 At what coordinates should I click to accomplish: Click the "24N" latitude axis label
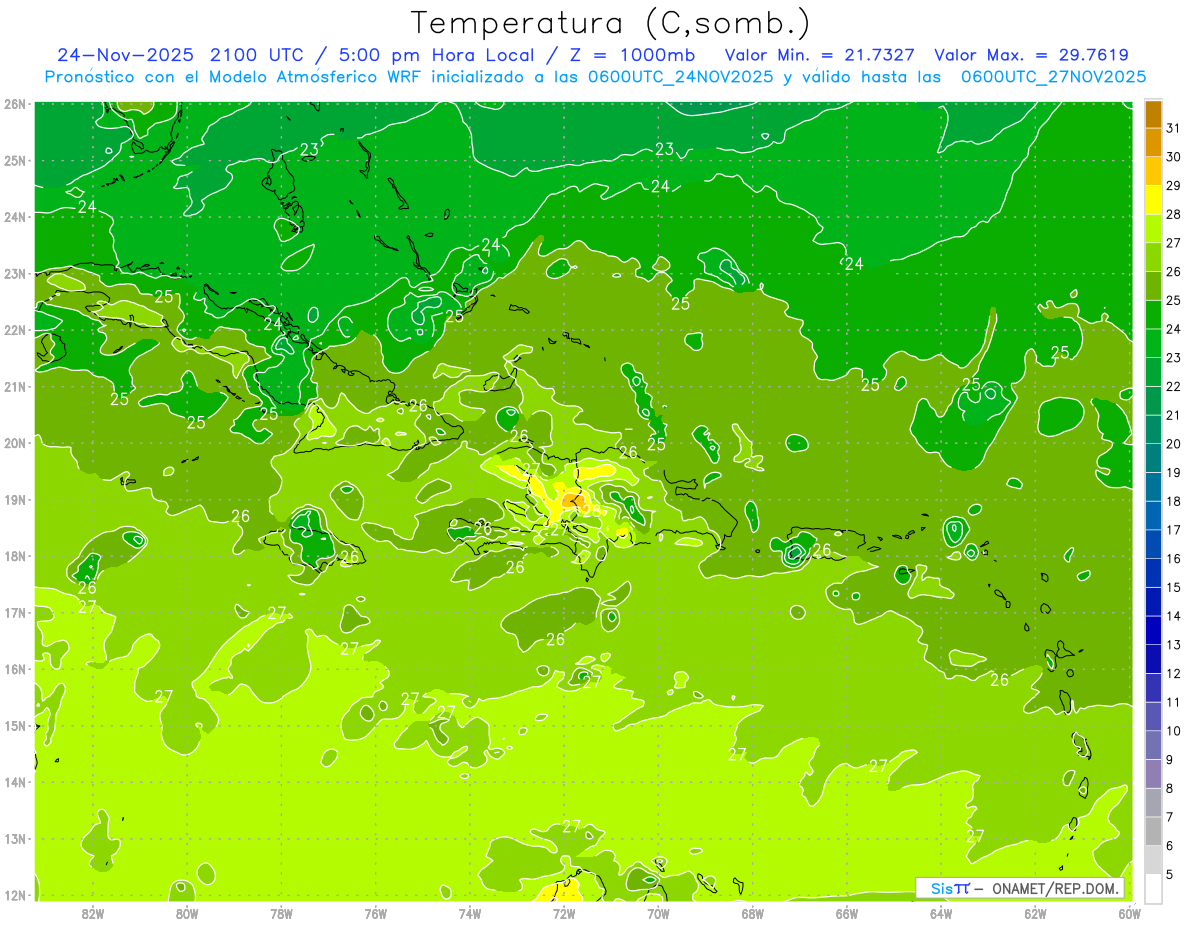pos(15,217)
